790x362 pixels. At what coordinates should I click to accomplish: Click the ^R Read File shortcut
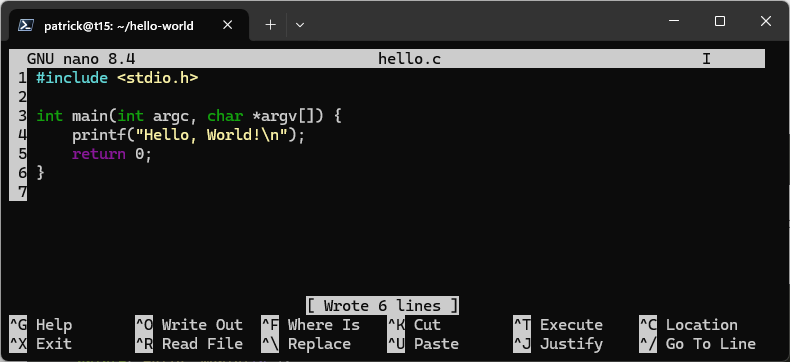click(x=189, y=344)
